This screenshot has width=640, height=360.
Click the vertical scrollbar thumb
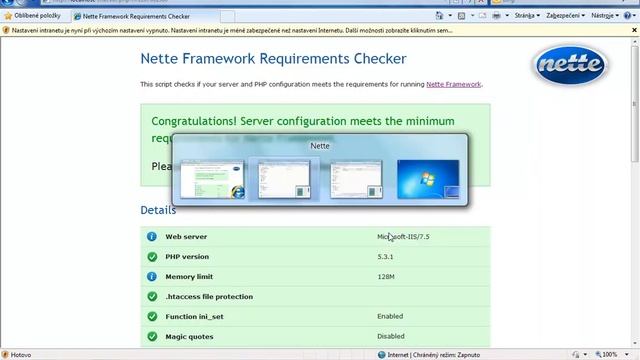[x=635, y=104]
